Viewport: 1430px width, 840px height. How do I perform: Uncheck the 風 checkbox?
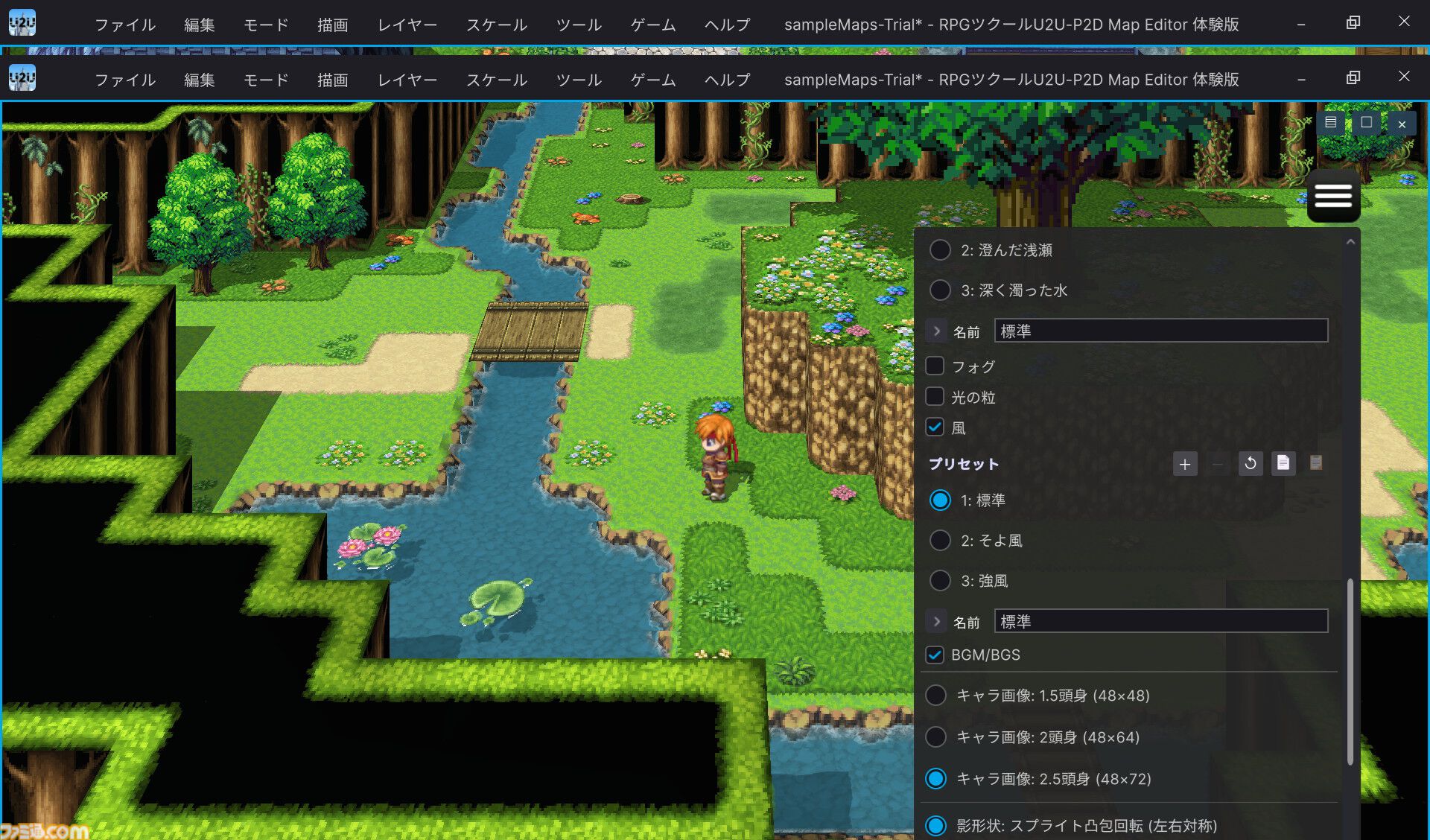935,427
